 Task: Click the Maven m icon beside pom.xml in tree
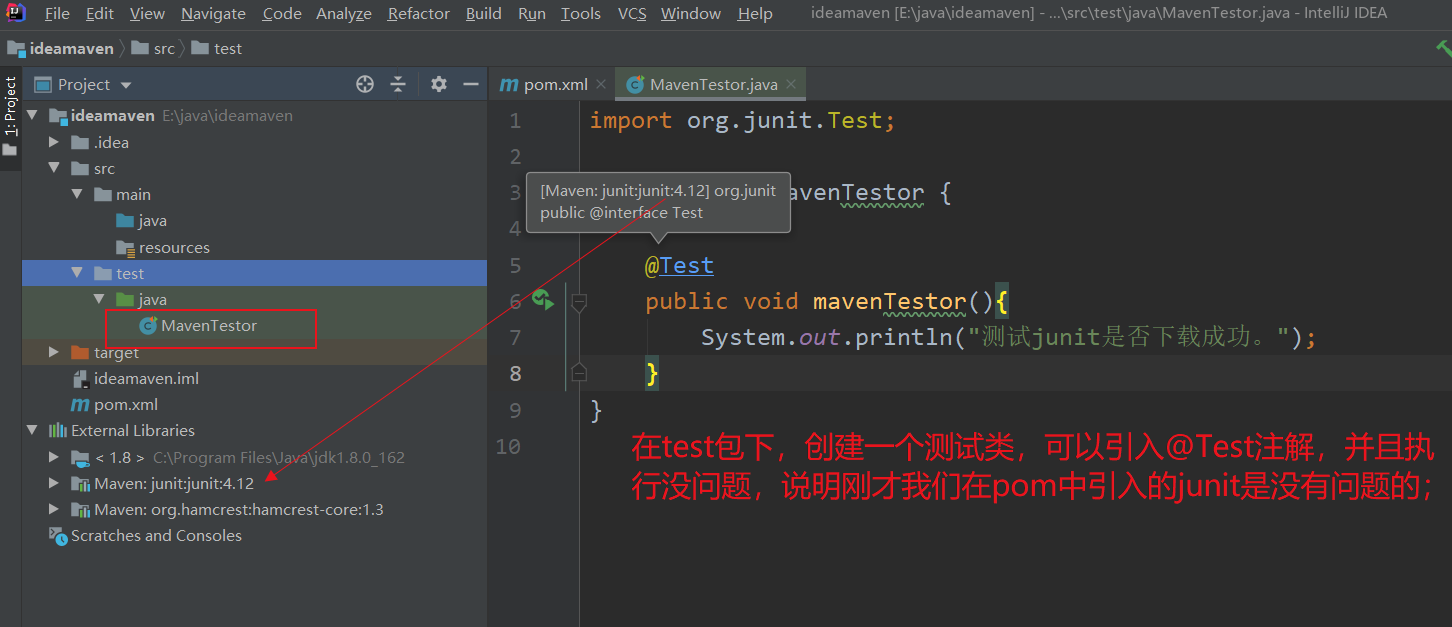80,404
